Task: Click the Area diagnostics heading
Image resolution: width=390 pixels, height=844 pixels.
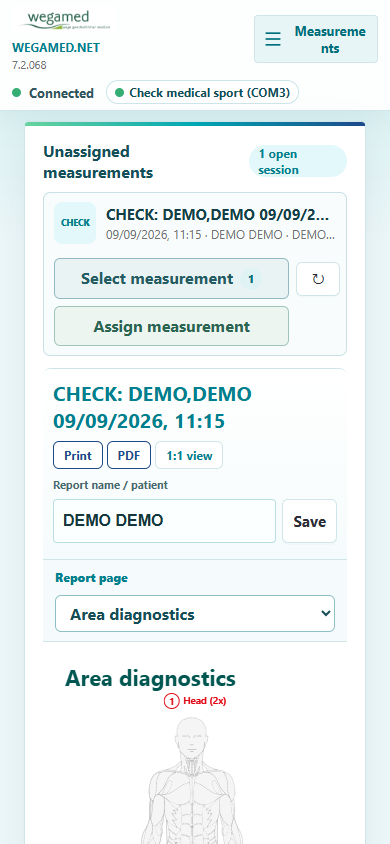Action: click(x=150, y=679)
